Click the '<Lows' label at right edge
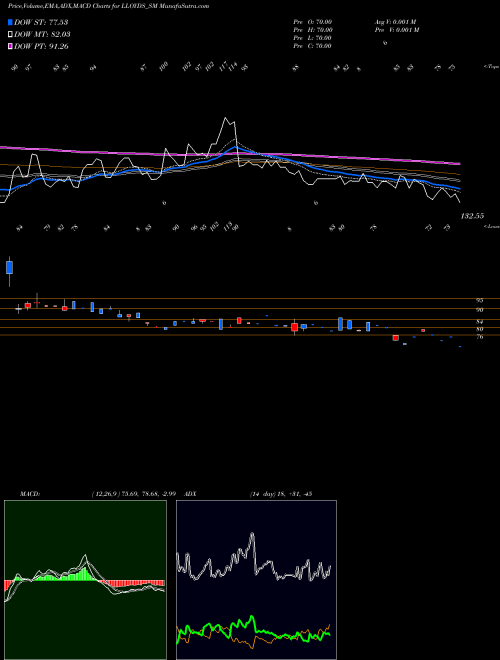This screenshot has height=660, width=500. 491,226
